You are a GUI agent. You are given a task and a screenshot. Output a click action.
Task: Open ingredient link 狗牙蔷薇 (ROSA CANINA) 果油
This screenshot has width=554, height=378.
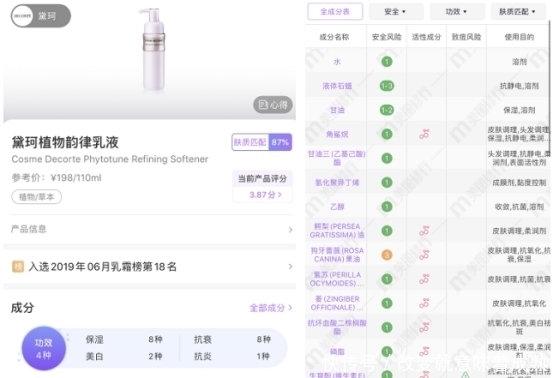[337, 255]
